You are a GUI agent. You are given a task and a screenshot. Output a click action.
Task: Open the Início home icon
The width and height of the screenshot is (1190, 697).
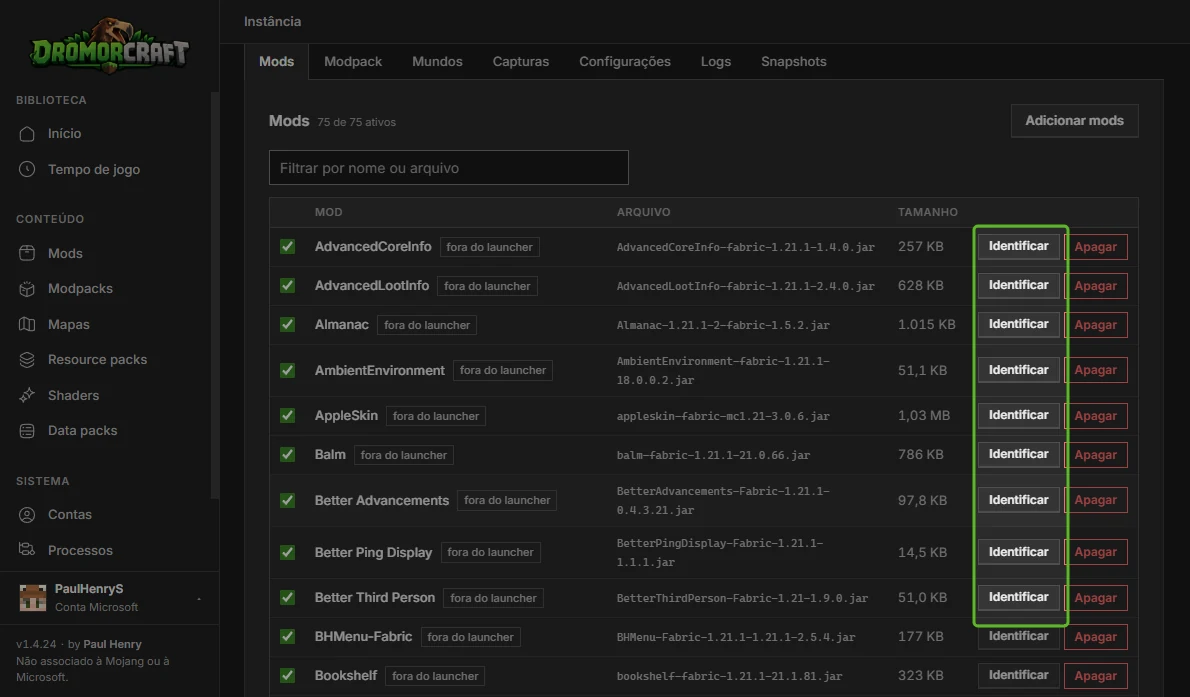pos(27,134)
